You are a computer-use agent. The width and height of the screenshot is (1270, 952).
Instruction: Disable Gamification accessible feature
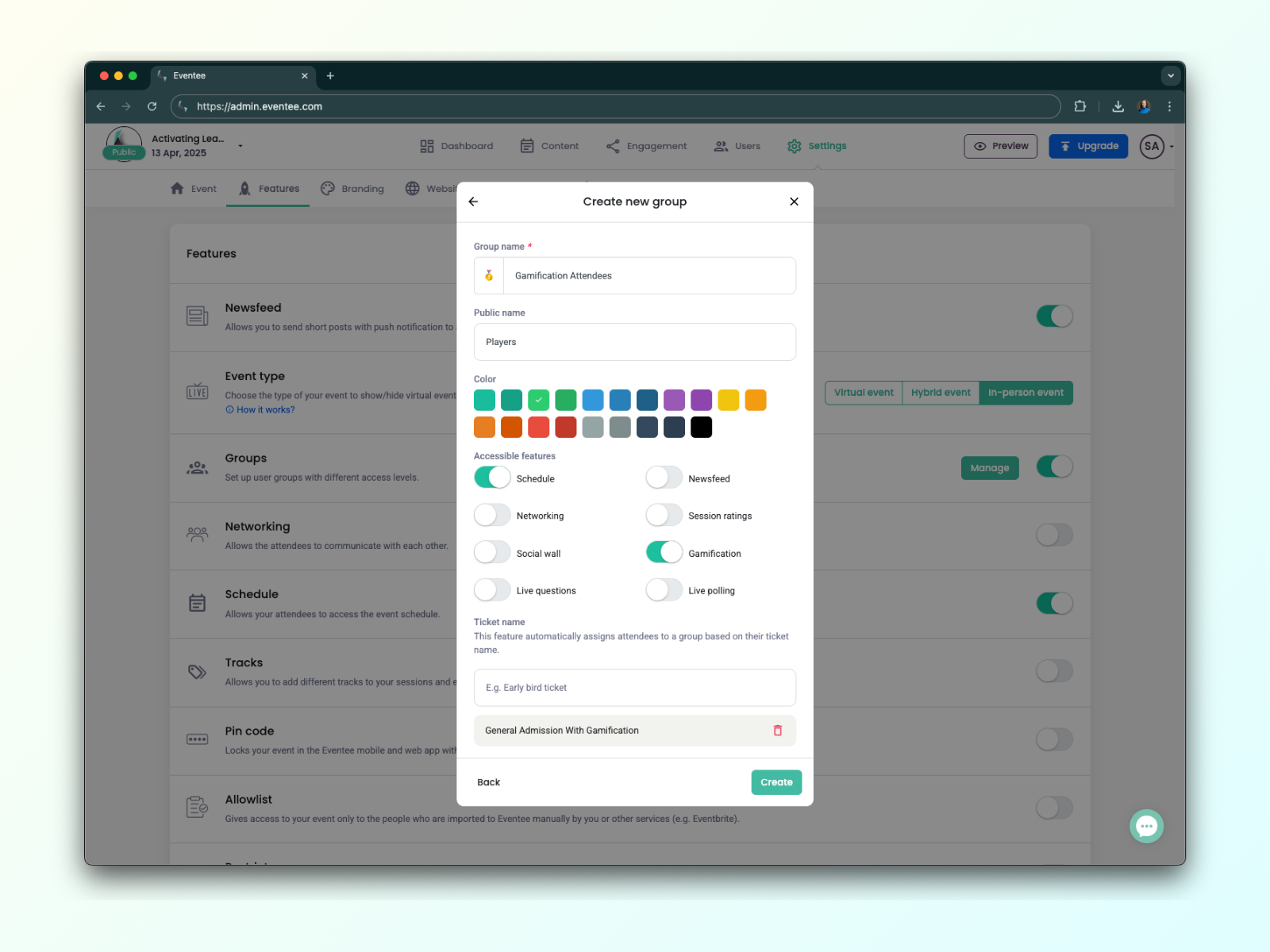(x=664, y=552)
